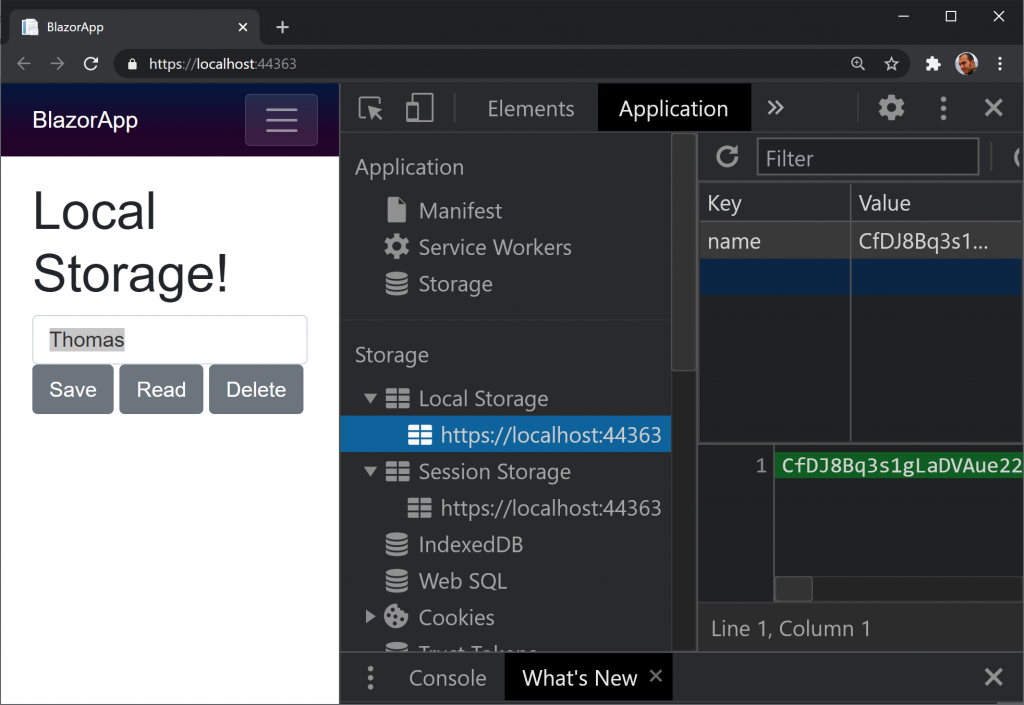The height and width of the screenshot is (705, 1024).
Task: Toggle the device toolbar icon
Action: (x=419, y=108)
